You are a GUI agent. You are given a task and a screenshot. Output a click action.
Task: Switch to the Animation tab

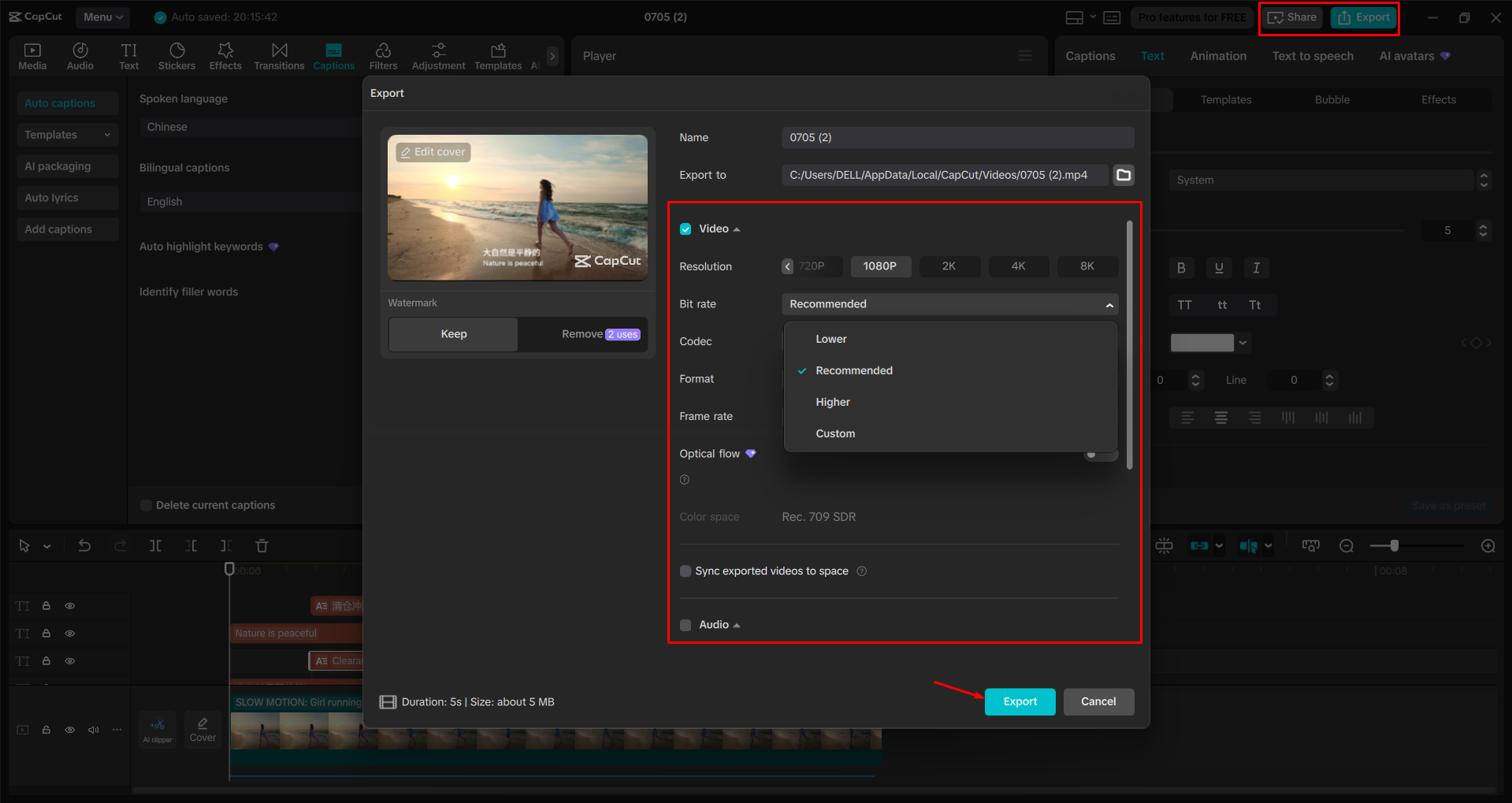click(1217, 55)
